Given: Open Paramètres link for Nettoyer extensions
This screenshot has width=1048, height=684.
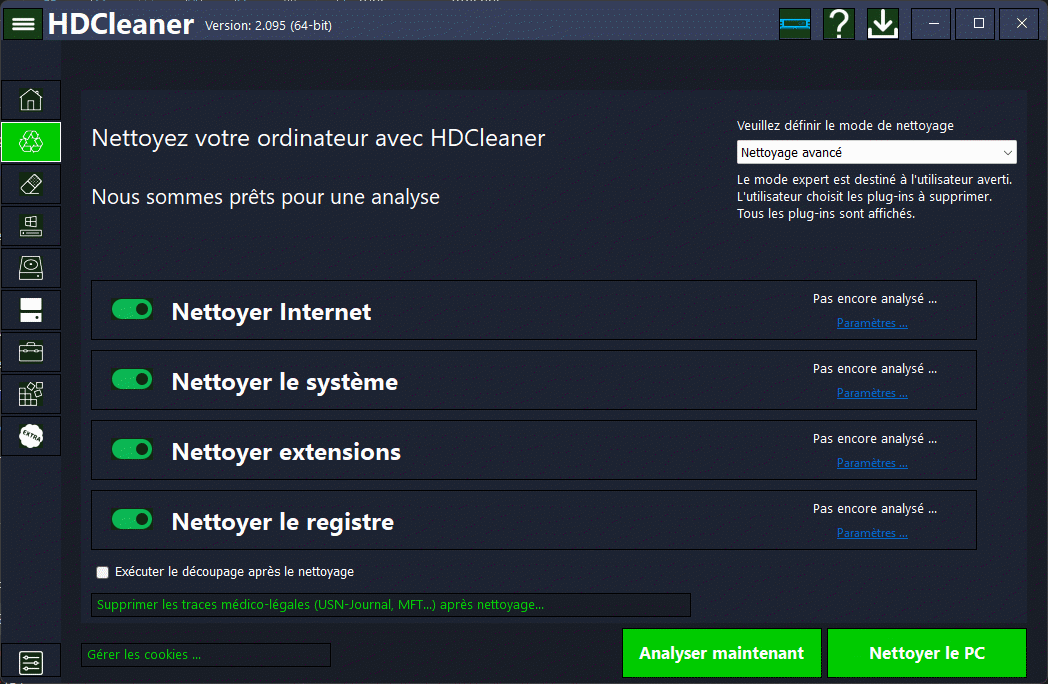Looking at the screenshot, I should [872, 463].
